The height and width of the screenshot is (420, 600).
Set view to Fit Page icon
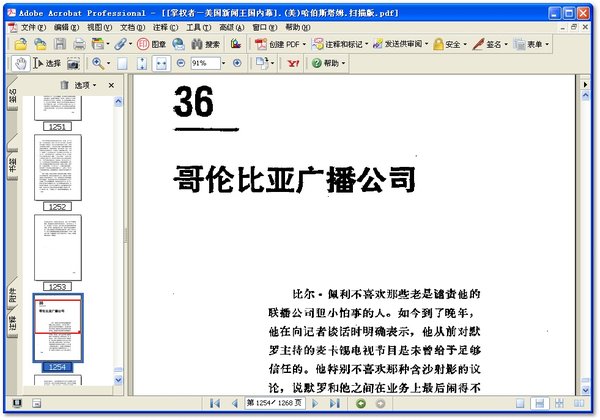click(142, 63)
